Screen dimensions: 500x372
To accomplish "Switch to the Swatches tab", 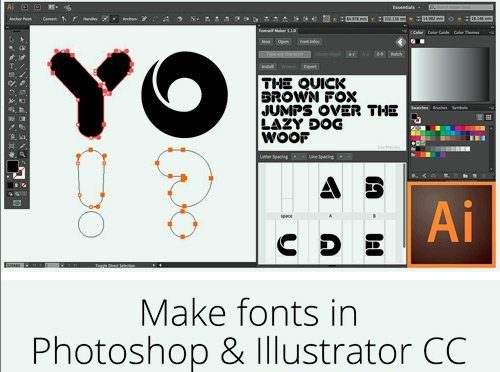I will [419, 108].
